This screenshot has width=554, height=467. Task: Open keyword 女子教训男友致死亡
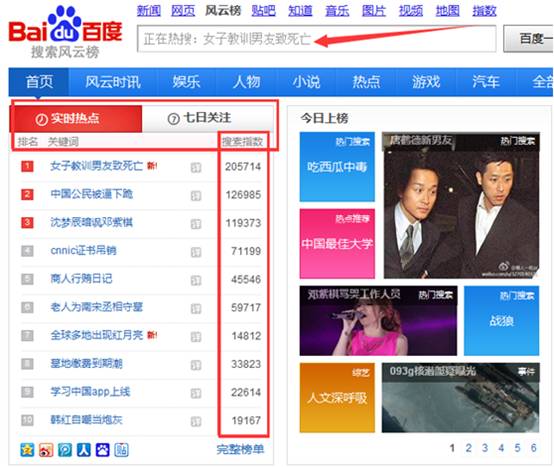[97, 166]
